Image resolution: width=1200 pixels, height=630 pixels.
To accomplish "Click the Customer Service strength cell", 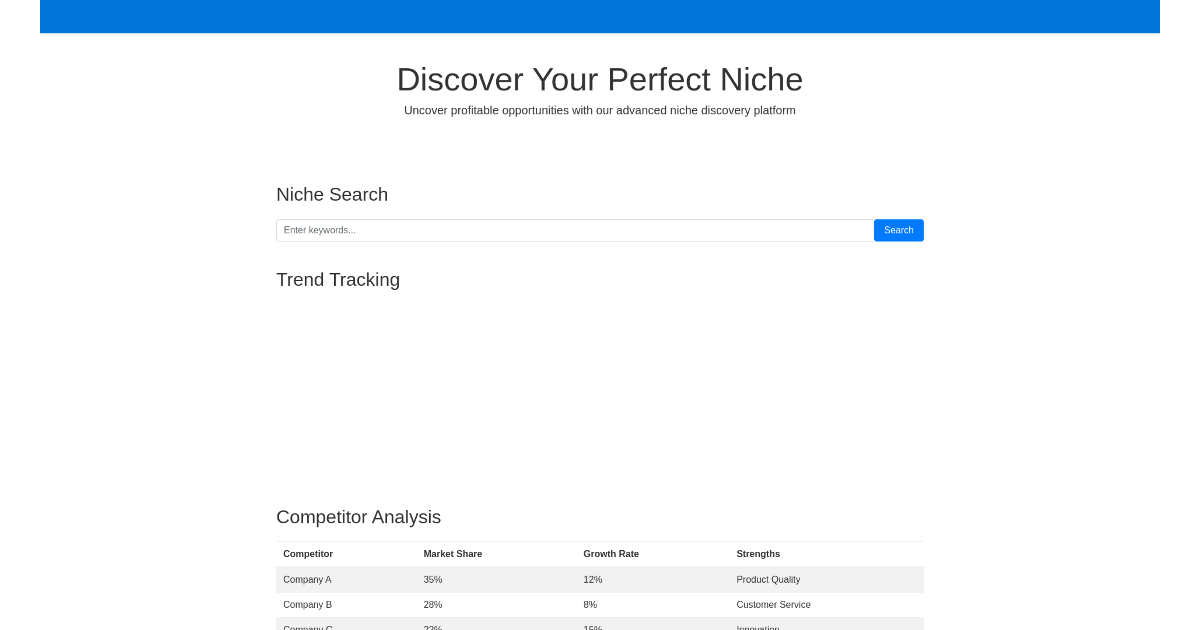I will [x=773, y=604].
